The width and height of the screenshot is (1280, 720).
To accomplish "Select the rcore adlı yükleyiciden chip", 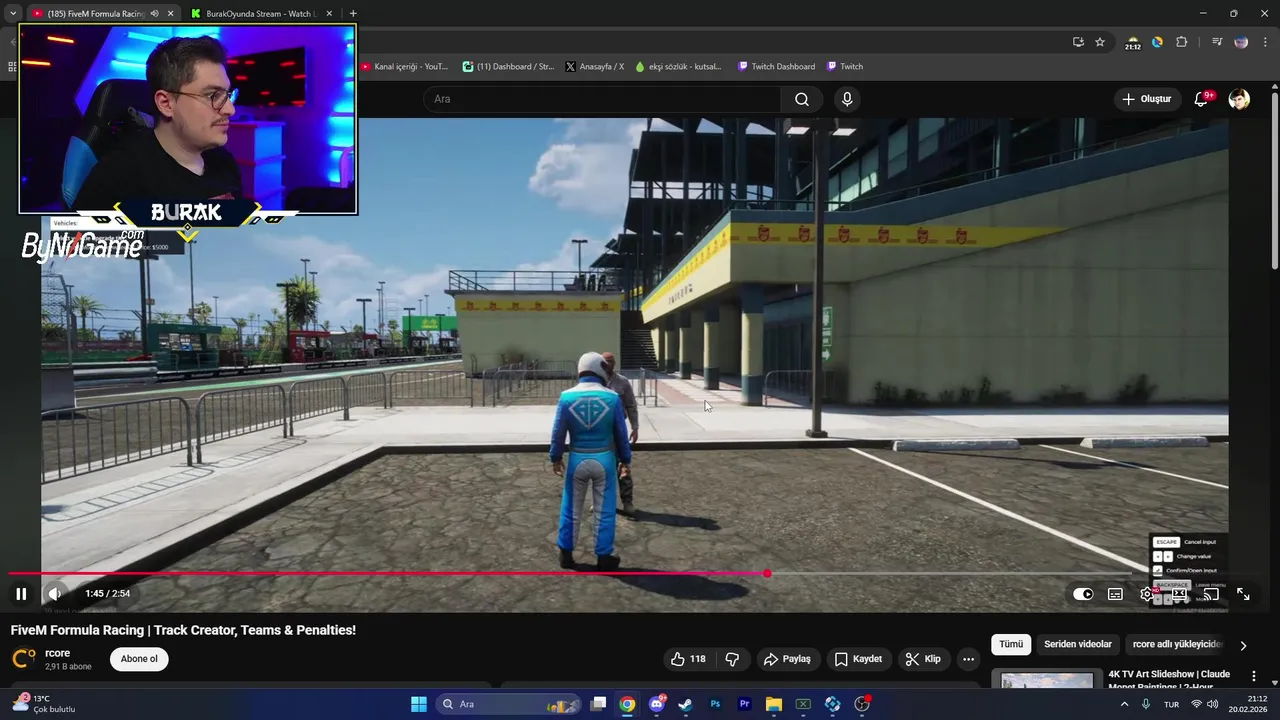I will [x=1177, y=645].
